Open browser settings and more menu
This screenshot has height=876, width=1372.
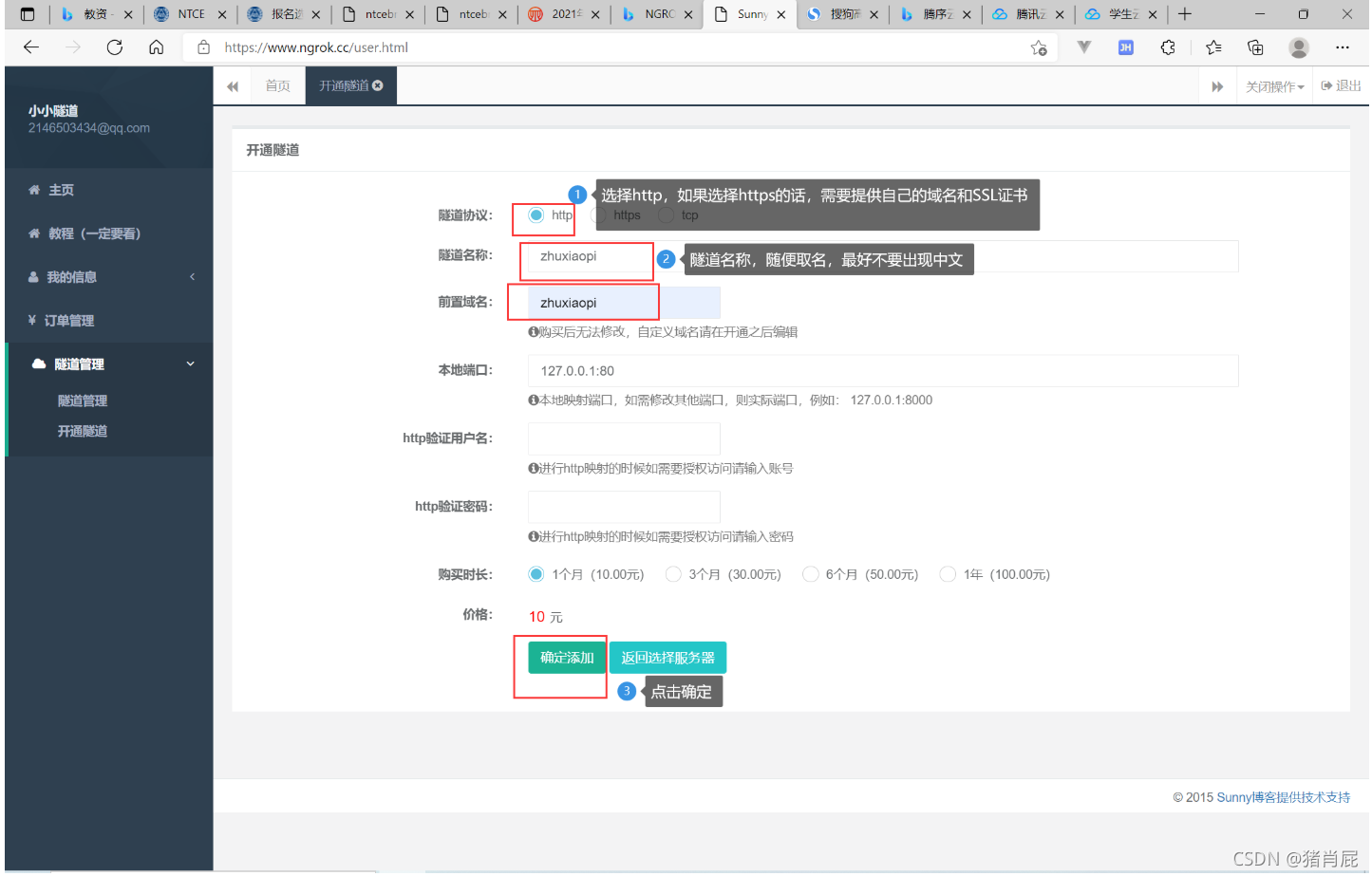click(x=1342, y=47)
